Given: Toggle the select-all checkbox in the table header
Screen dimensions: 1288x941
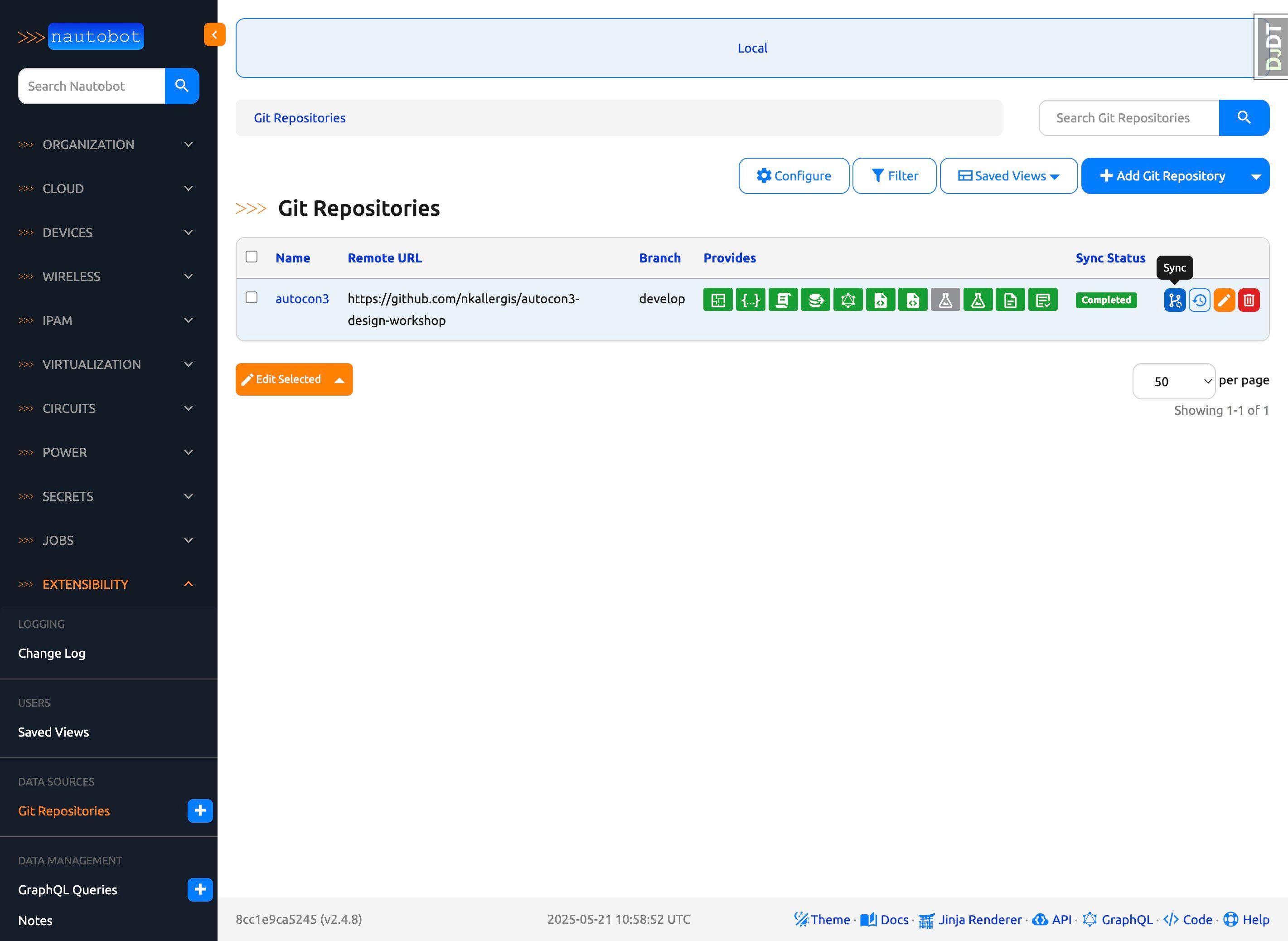Looking at the screenshot, I should pos(251,256).
